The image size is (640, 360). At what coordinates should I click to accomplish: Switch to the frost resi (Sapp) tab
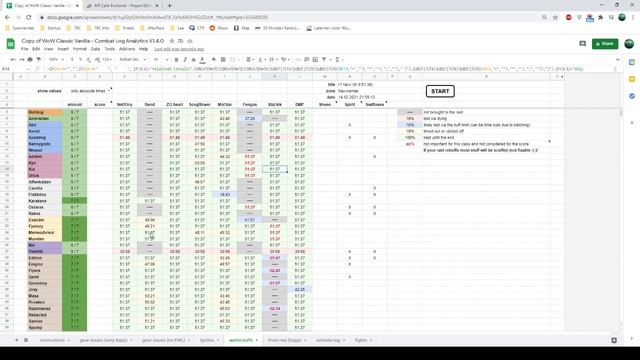[284, 340]
